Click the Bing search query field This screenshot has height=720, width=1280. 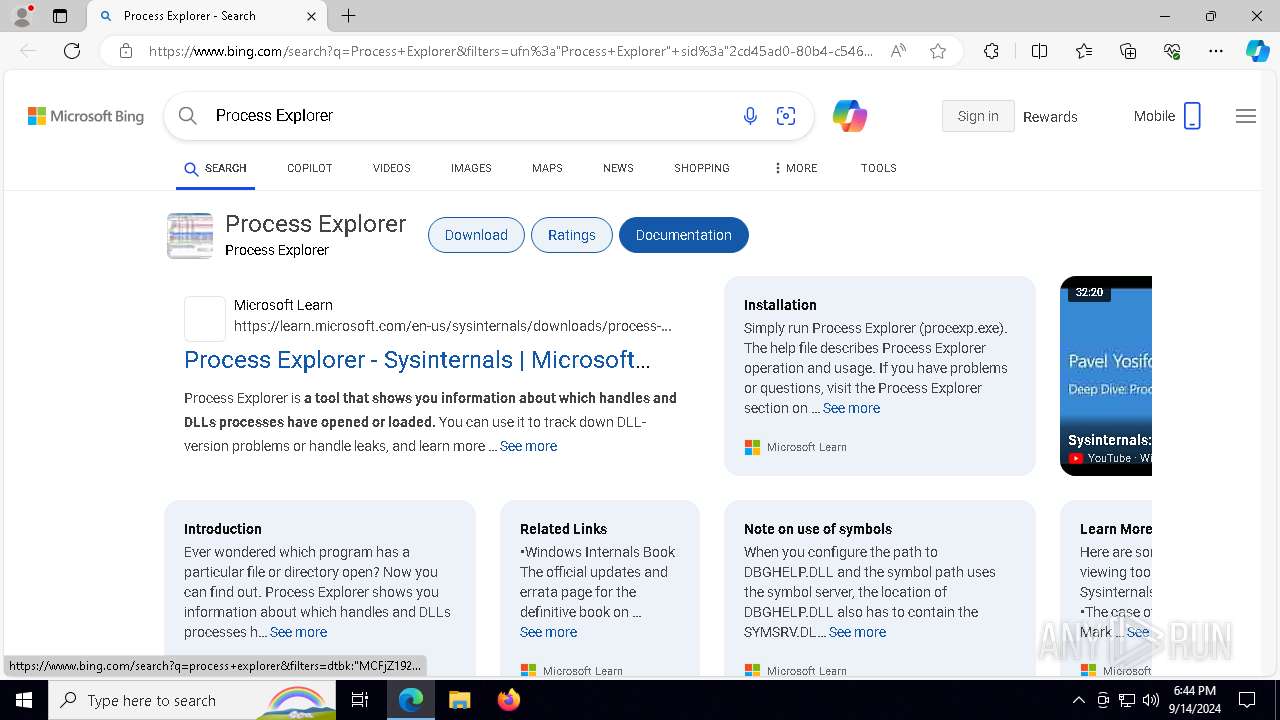point(470,116)
